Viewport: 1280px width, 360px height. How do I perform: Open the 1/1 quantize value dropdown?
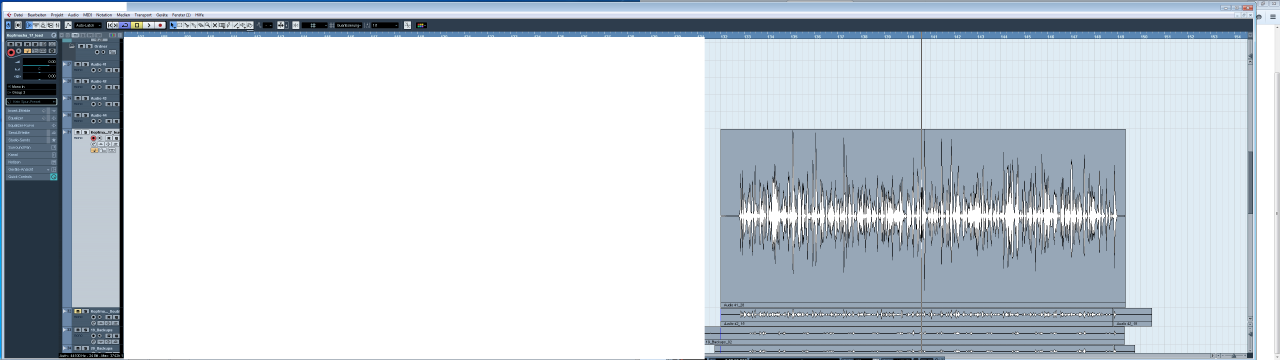384,25
